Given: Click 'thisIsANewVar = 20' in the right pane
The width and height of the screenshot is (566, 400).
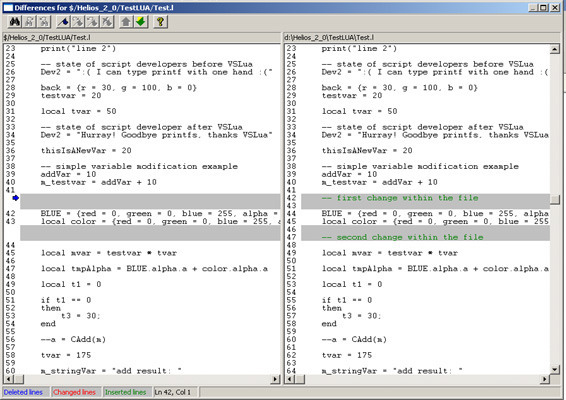Looking at the screenshot, I should tap(367, 151).
